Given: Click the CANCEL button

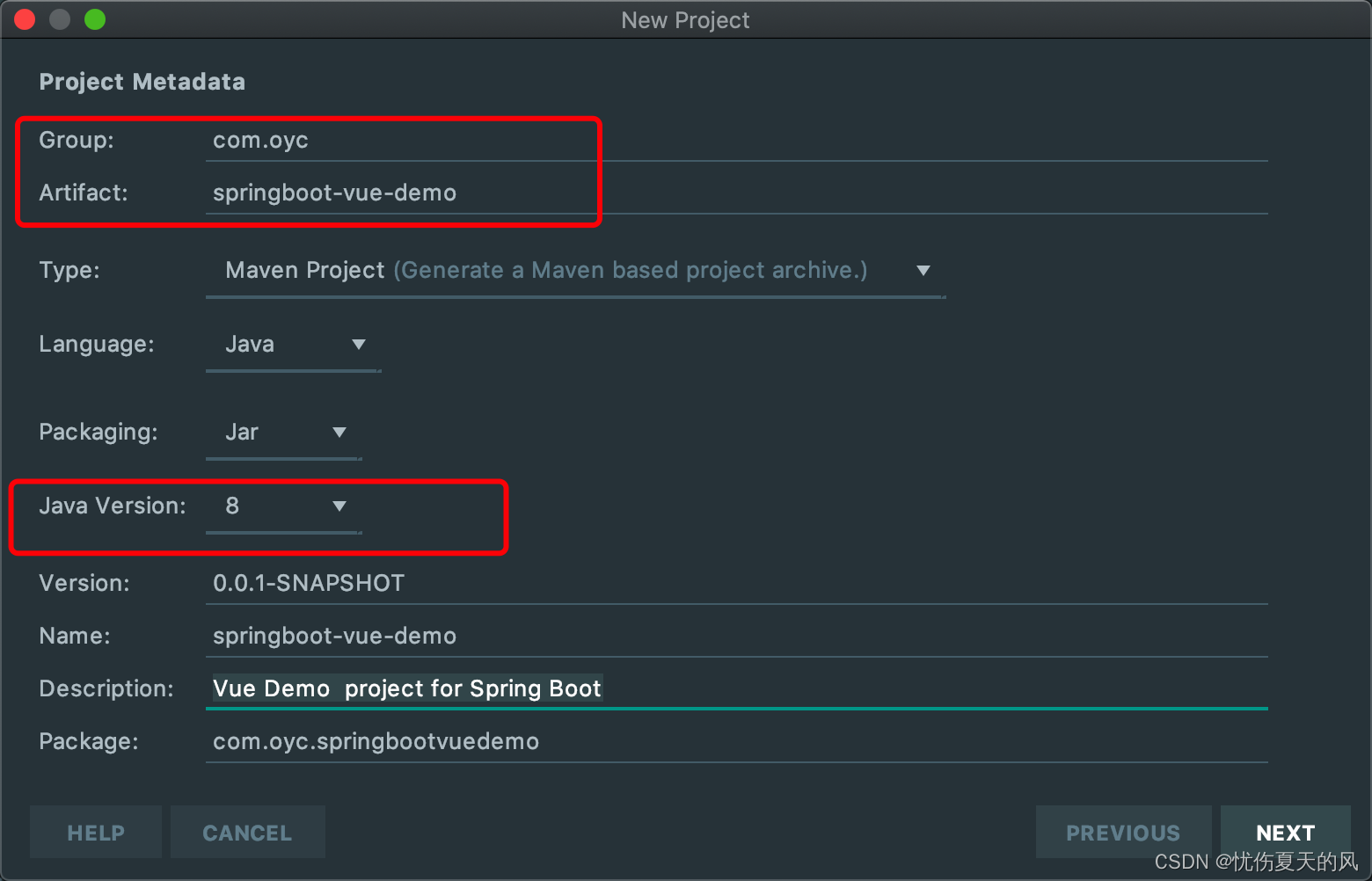Looking at the screenshot, I should pyautogui.click(x=247, y=832).
